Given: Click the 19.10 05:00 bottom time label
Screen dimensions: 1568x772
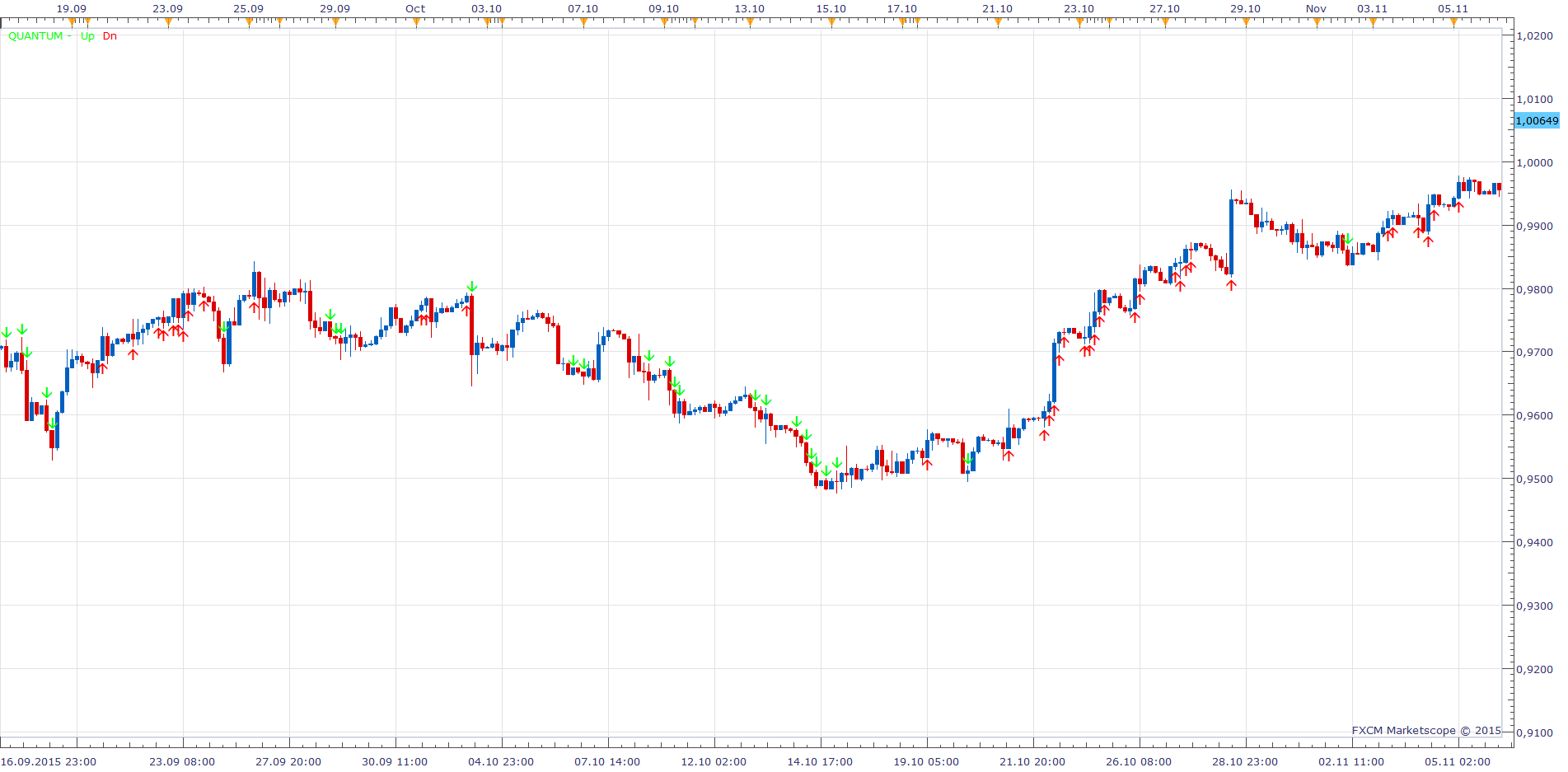Looking at the screenshot, I should coord(926,761).
